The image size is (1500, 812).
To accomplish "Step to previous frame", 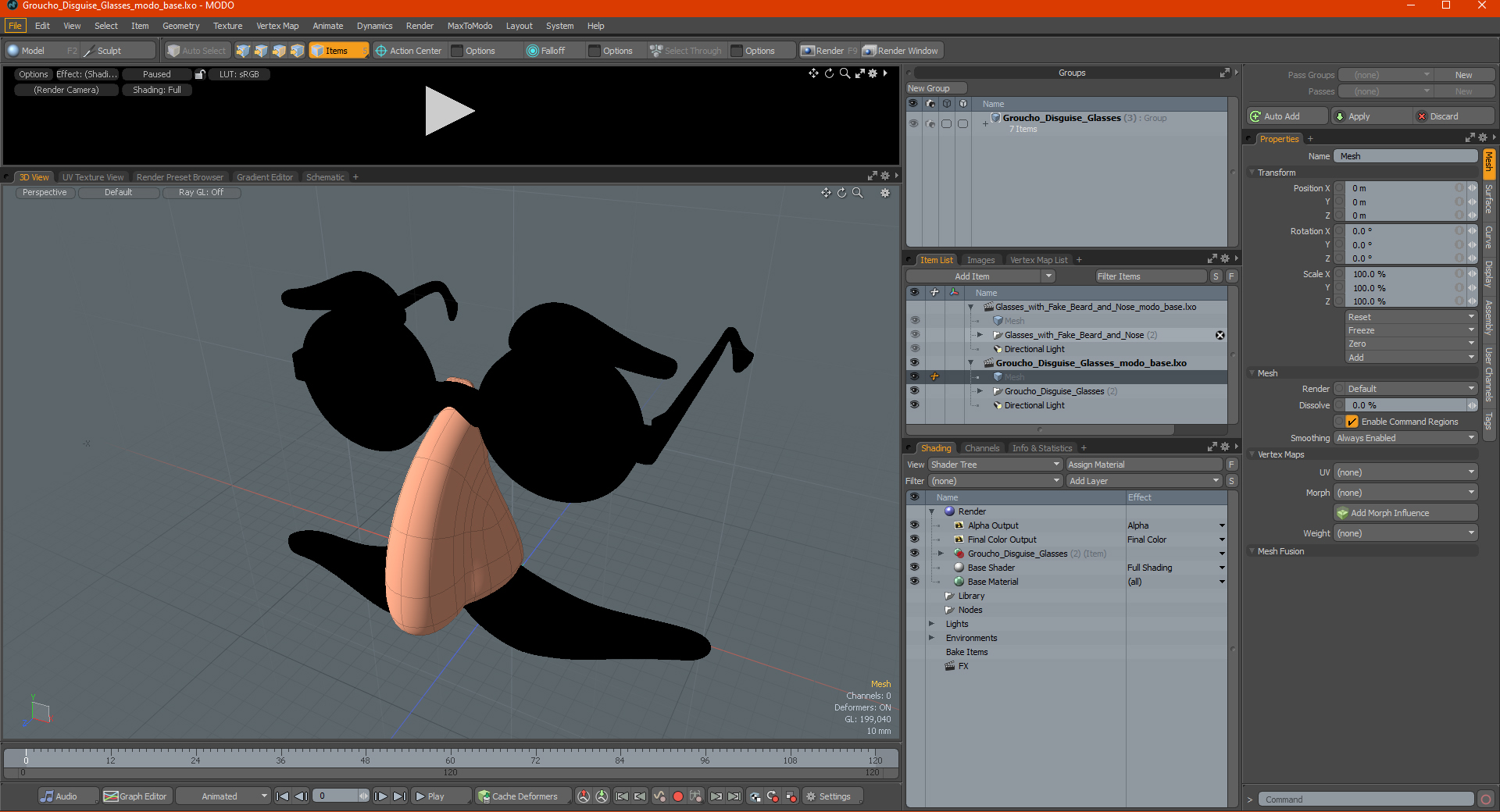I will pyautogui.click(x=301, y=796).
